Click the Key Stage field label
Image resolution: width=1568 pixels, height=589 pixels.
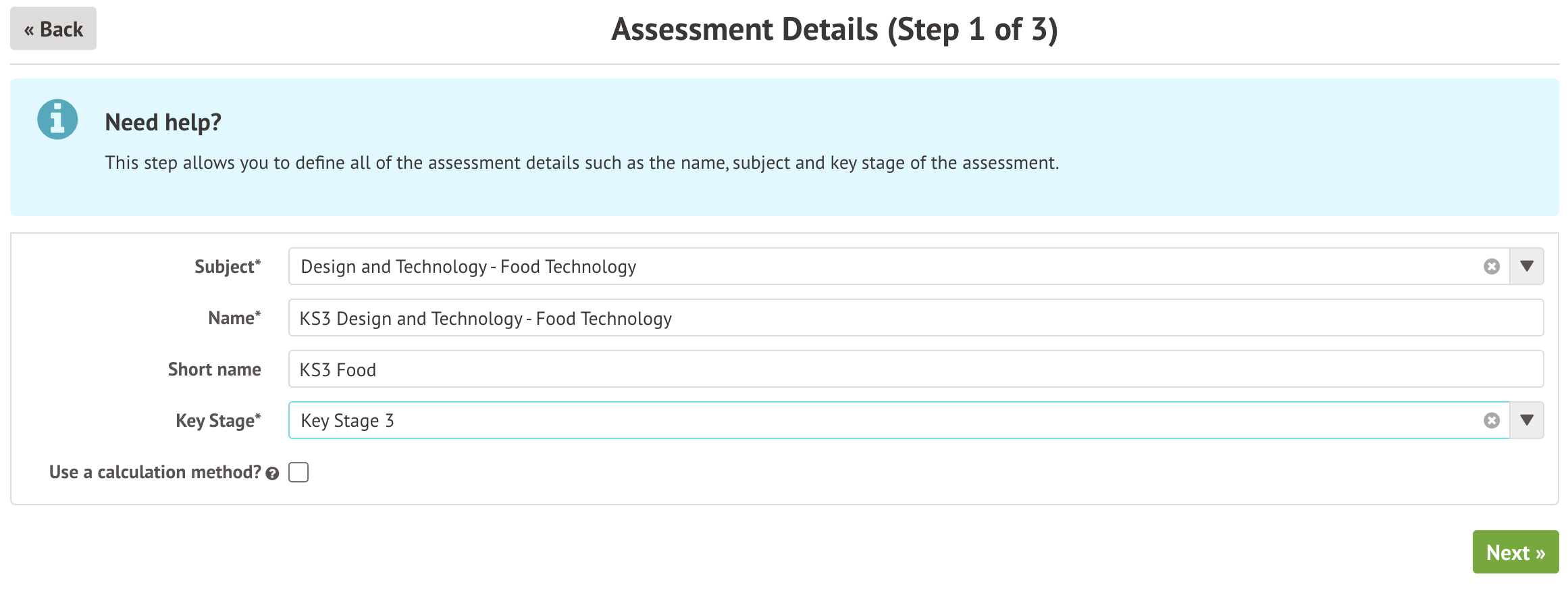pos(217,421)
